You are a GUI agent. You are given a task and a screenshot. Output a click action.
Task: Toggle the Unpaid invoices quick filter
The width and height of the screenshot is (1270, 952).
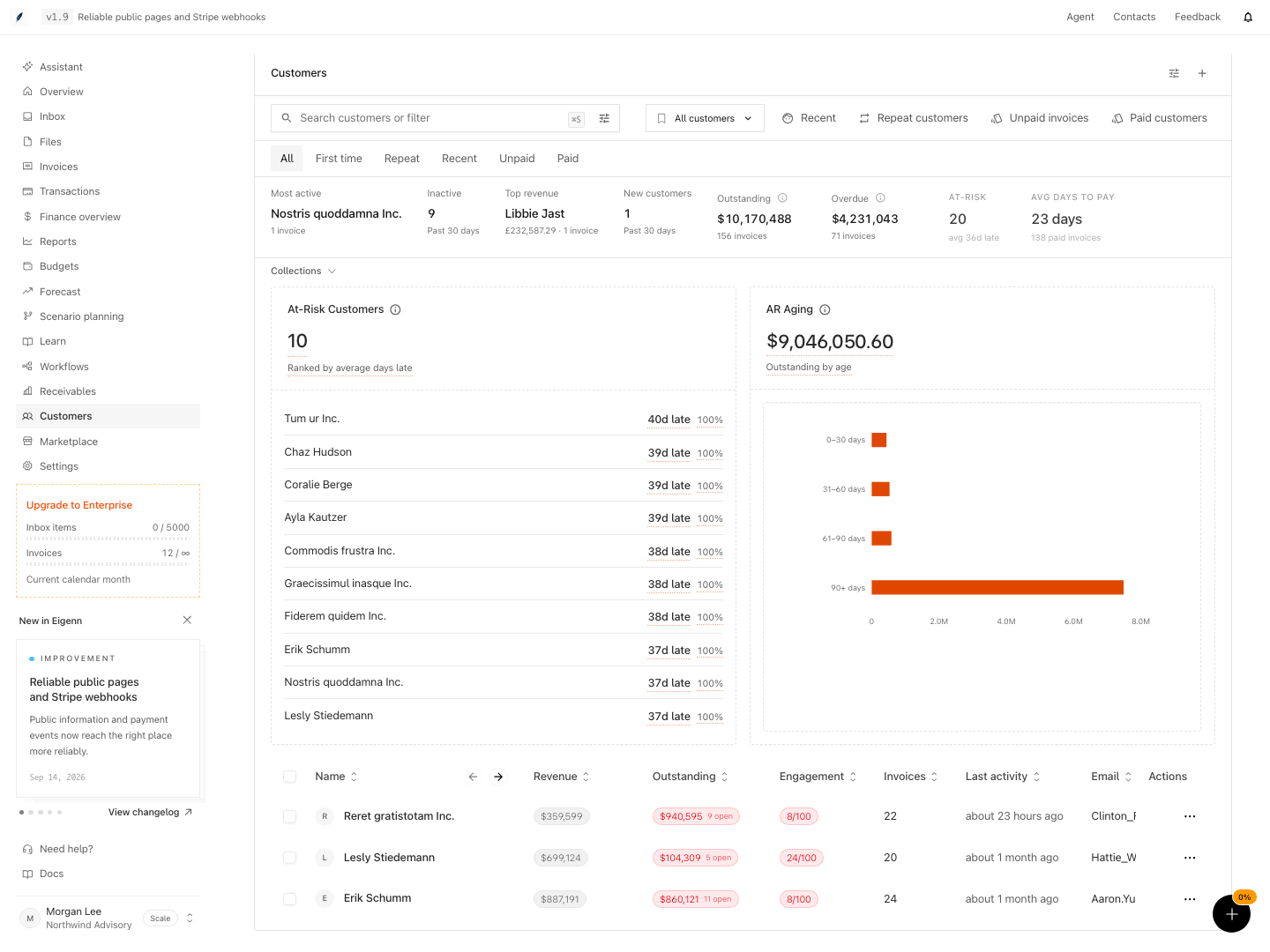coord(1040,118)
